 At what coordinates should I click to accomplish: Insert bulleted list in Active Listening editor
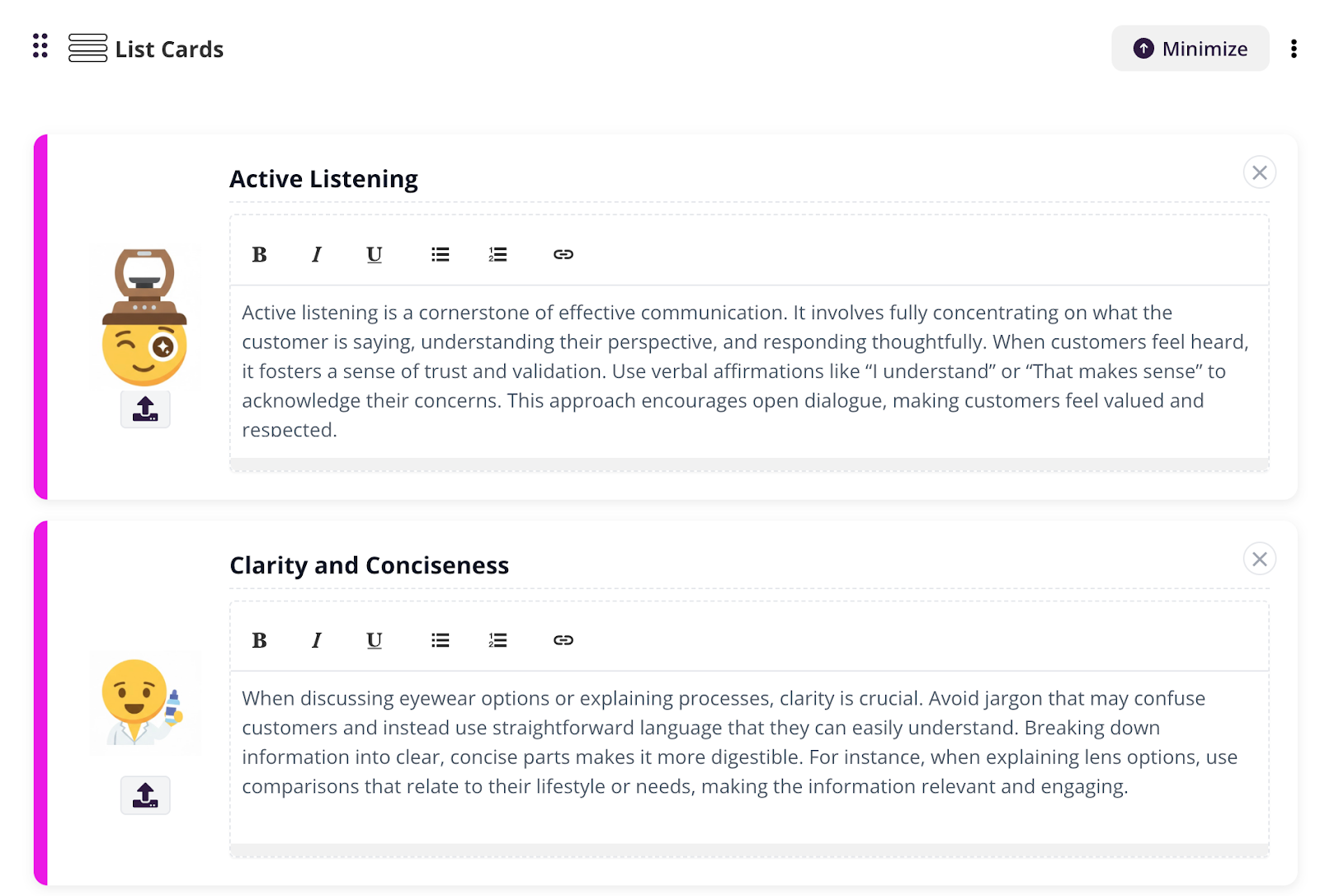tap(440, 255)
